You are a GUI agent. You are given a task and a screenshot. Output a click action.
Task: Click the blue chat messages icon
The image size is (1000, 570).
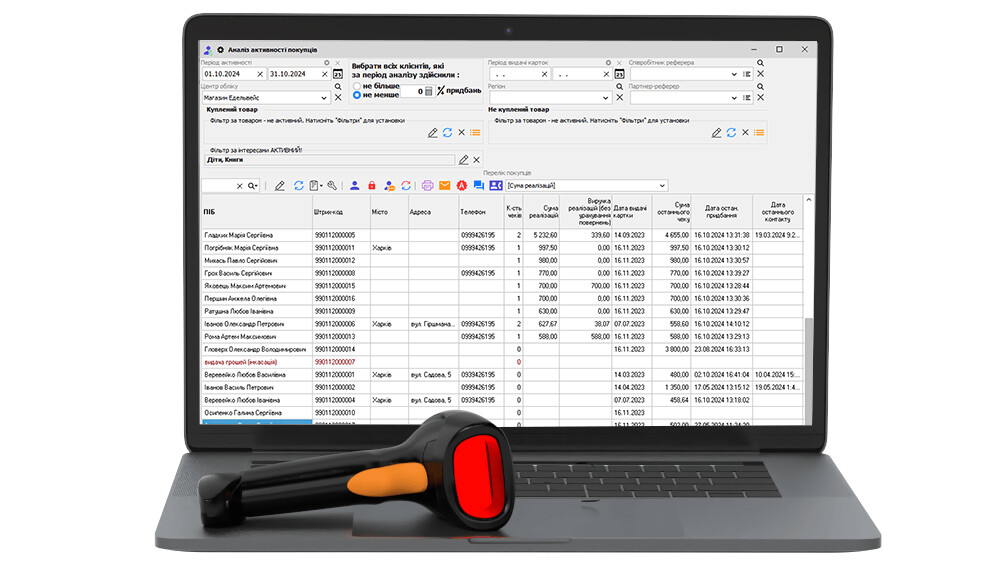click(478, 185)
